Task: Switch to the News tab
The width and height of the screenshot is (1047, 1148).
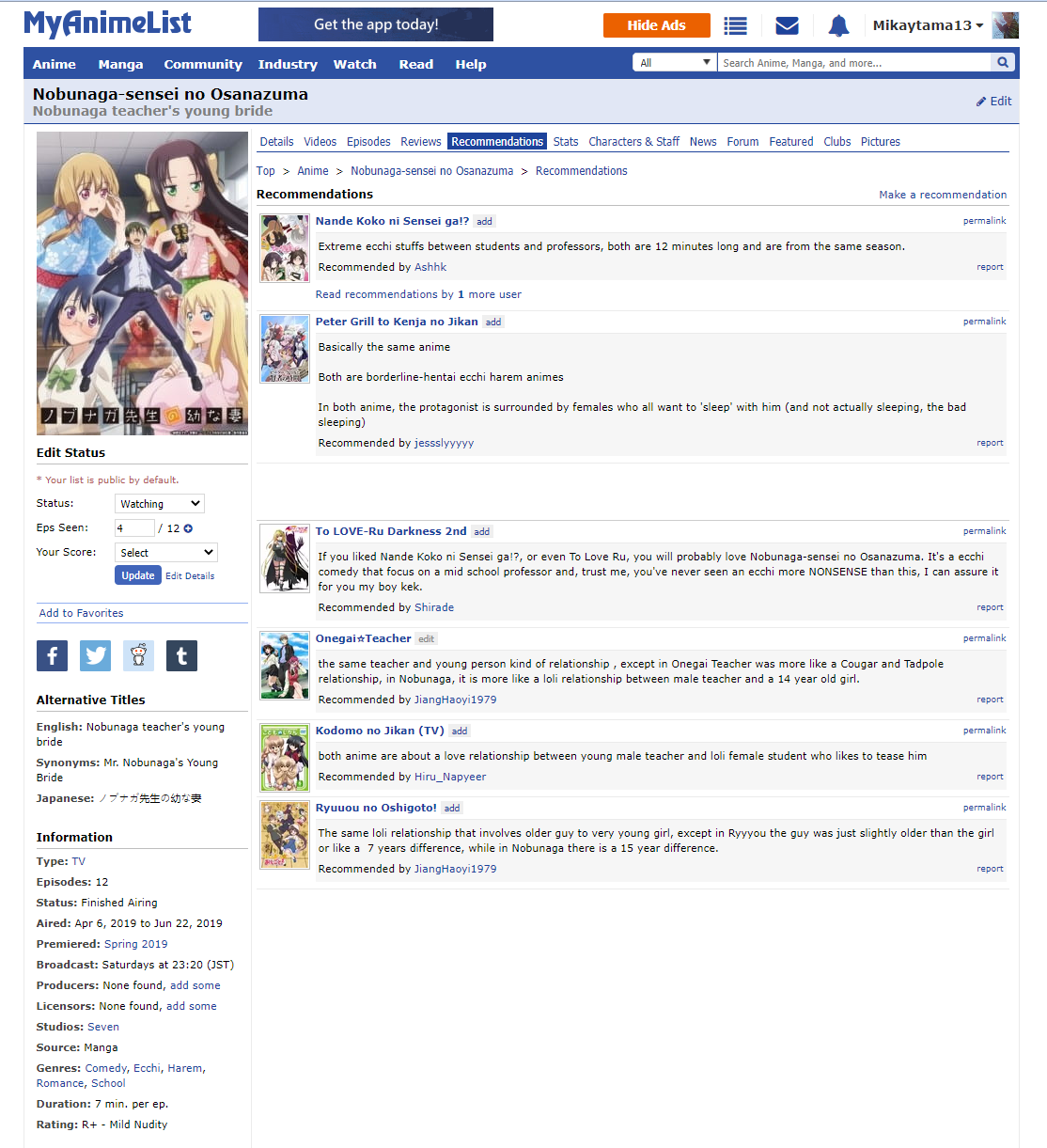Action: (x=703, y=142)
